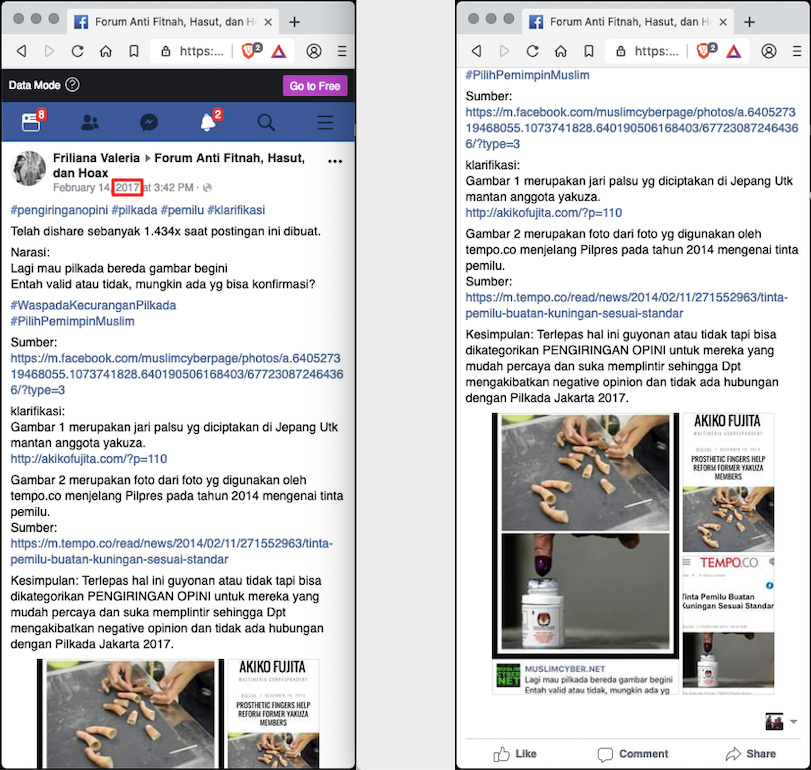The image size is (811, 770).
Task: Click back arrow in left browser window
Action: tap(21, 51)
